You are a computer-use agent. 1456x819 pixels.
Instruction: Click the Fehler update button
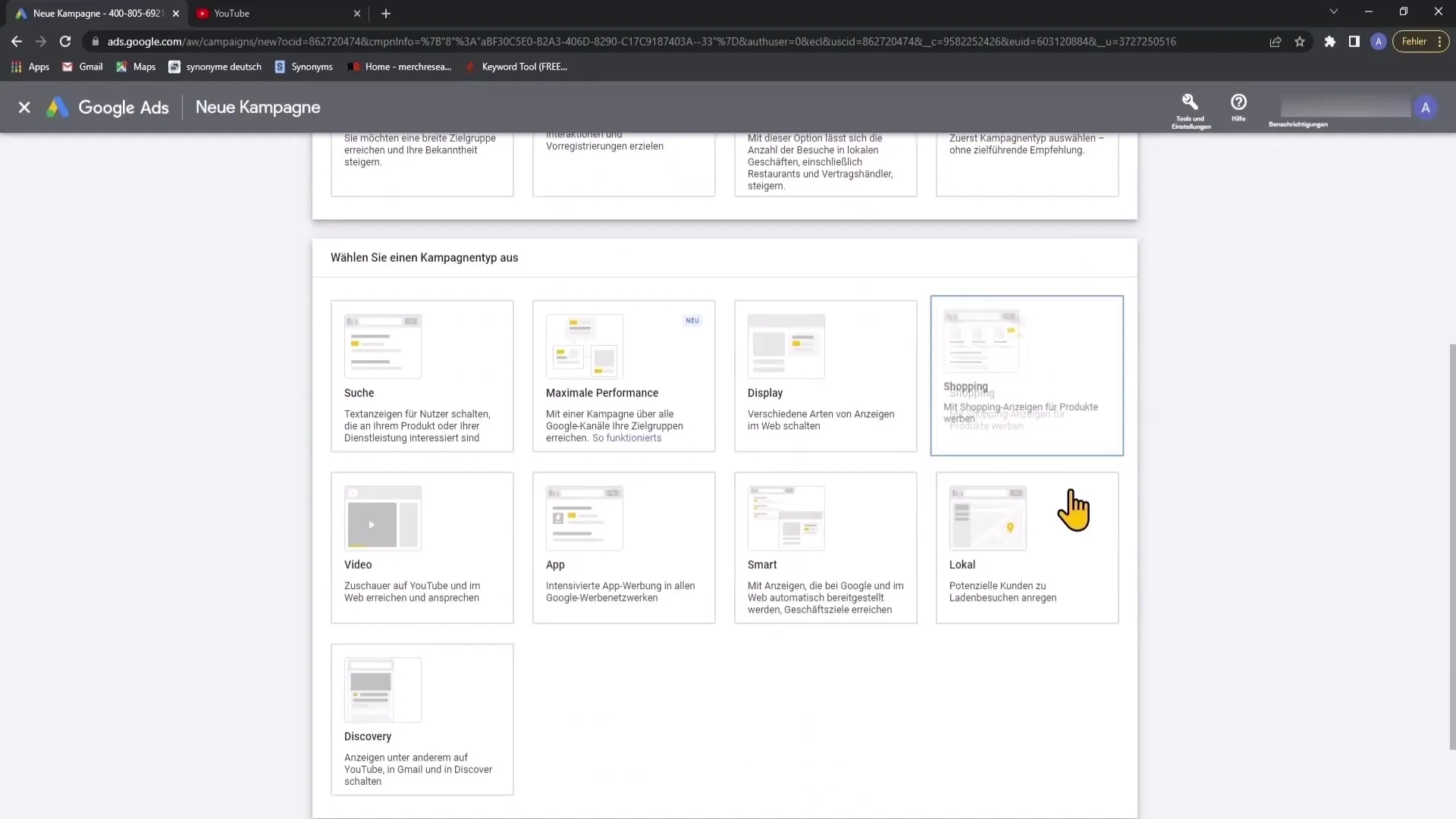point(1421,42)
